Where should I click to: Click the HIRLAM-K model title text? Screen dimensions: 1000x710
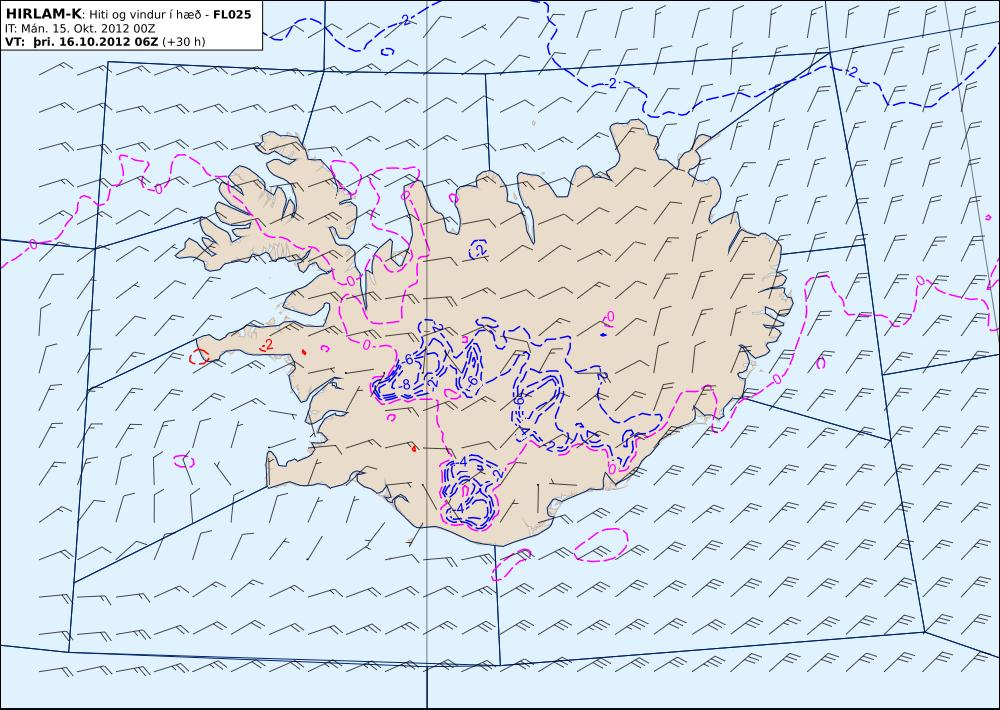[x=43, y=14]
